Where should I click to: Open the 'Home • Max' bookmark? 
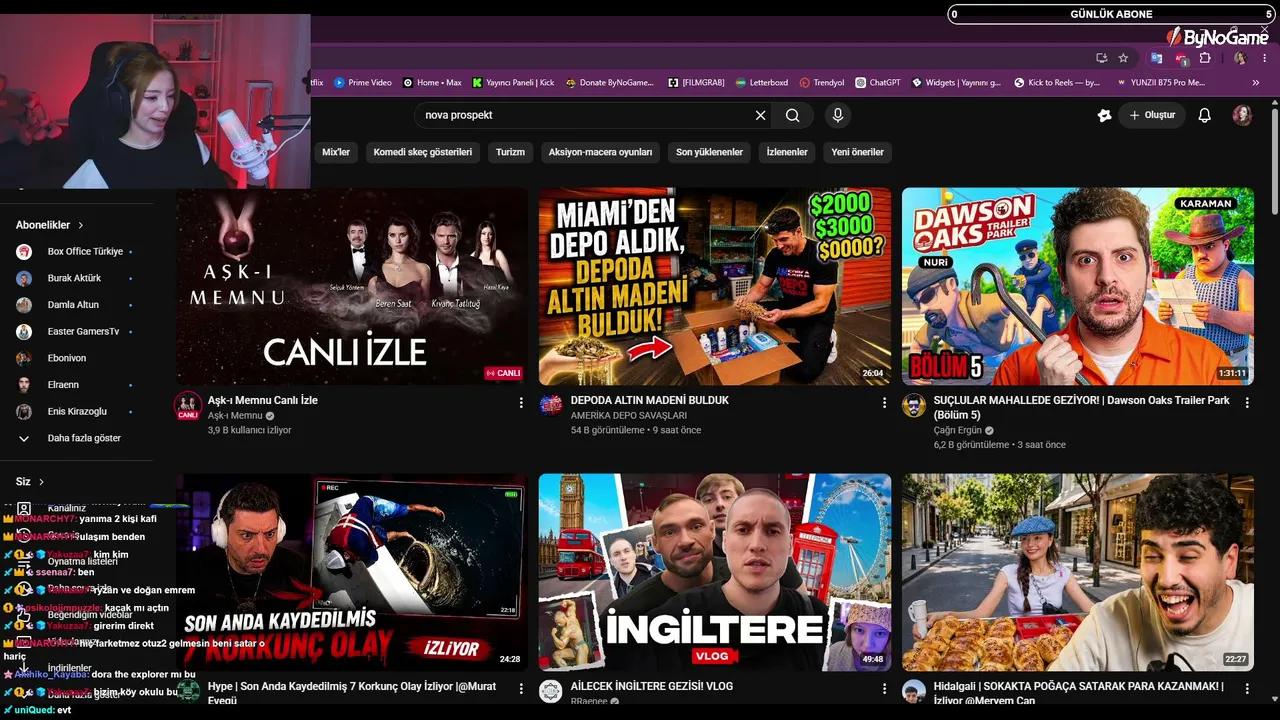pos(432,83)
